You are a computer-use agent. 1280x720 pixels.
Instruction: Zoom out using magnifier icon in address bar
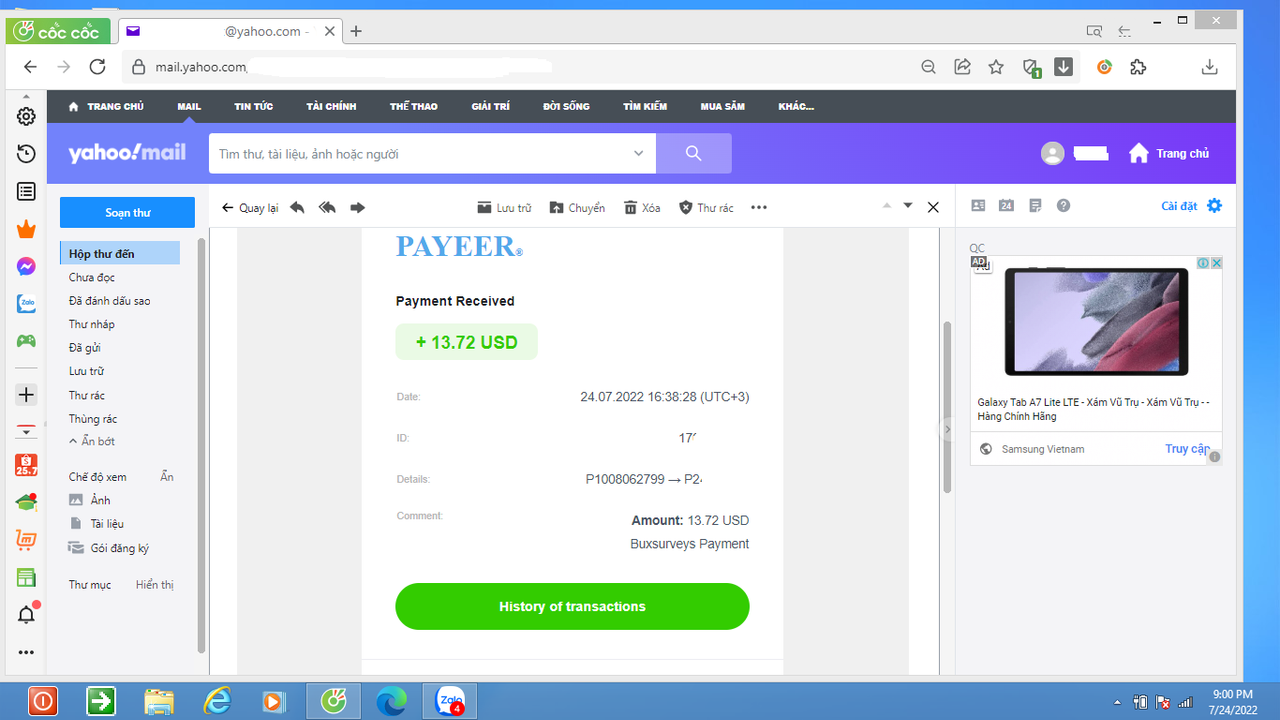pyautogui.click(x=929, y=67)
